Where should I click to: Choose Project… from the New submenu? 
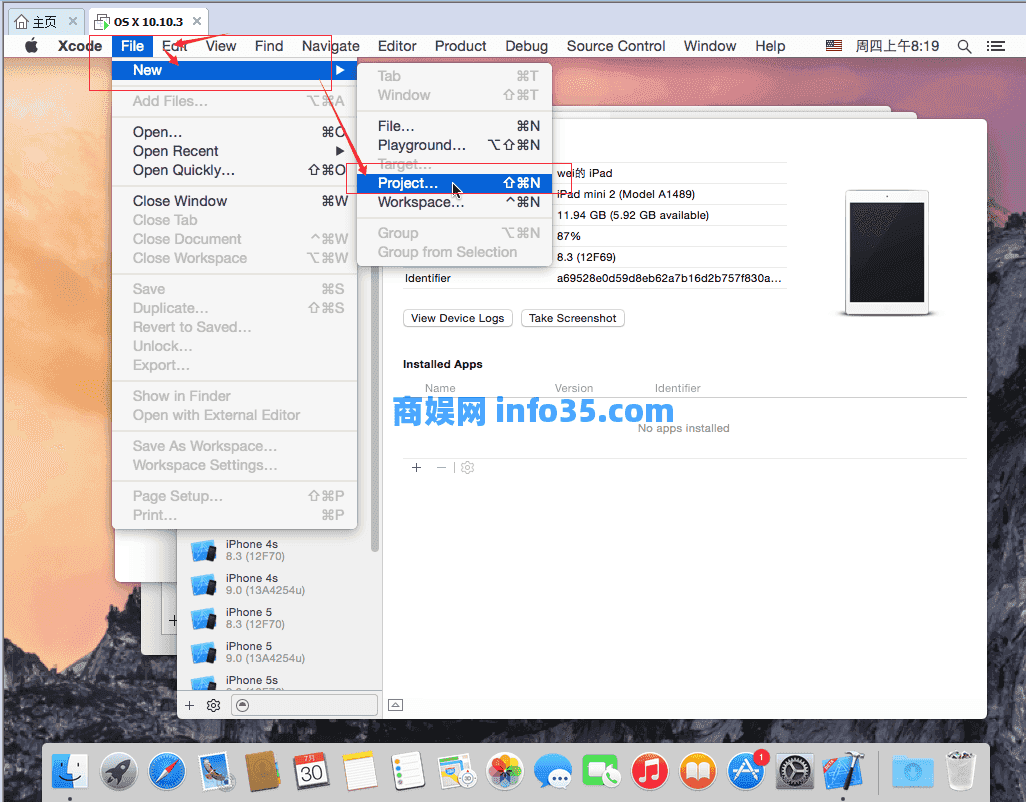(x=454, y=183)
